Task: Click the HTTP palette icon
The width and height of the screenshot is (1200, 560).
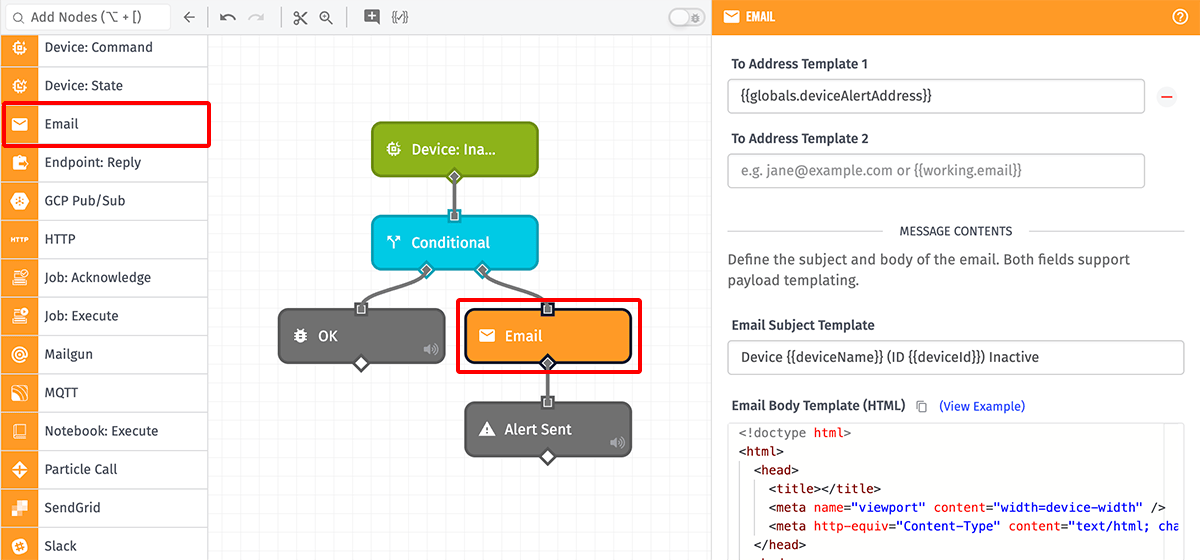Action: pos(19,240)
